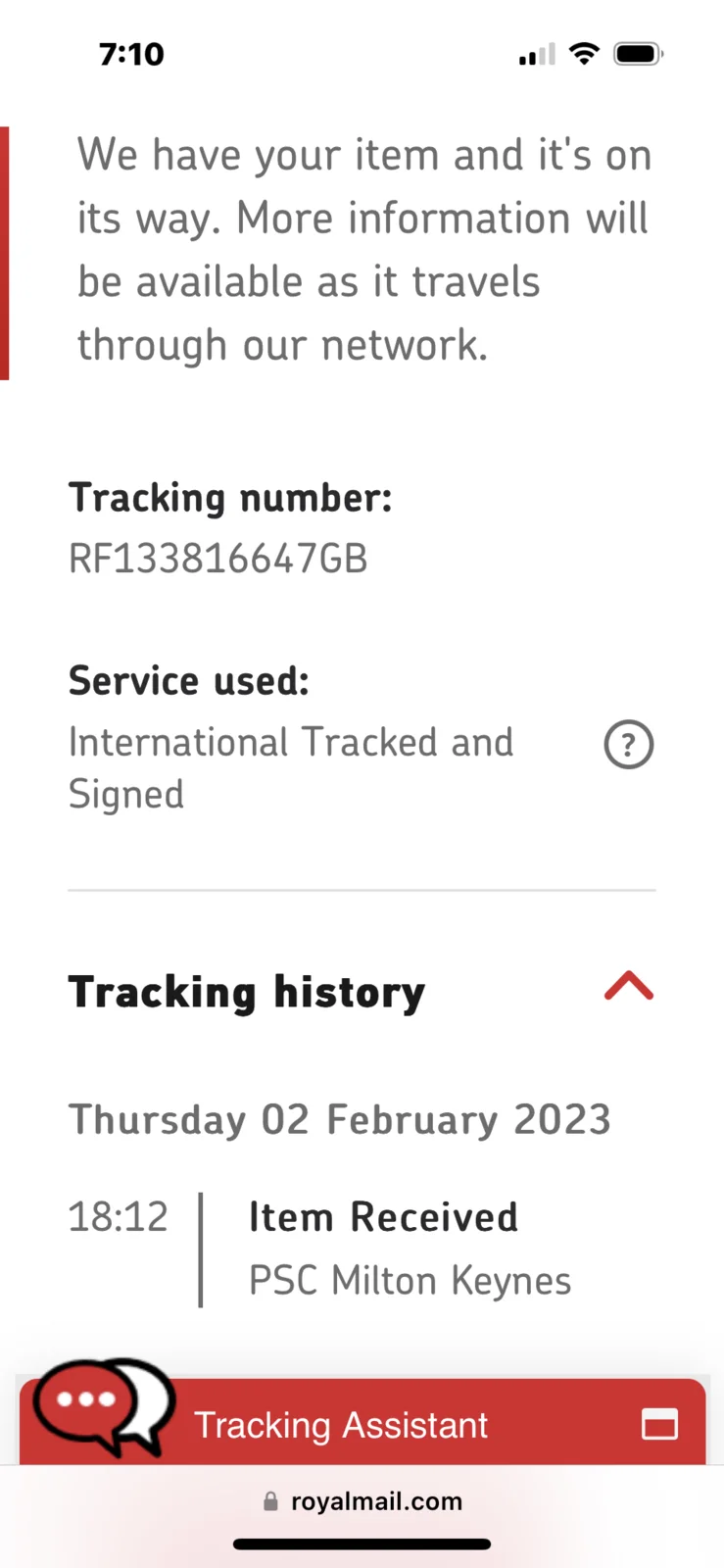
Task: Tap the 7:10 clock in status bar
Action: pyautogui.click(x=131, y=54)
